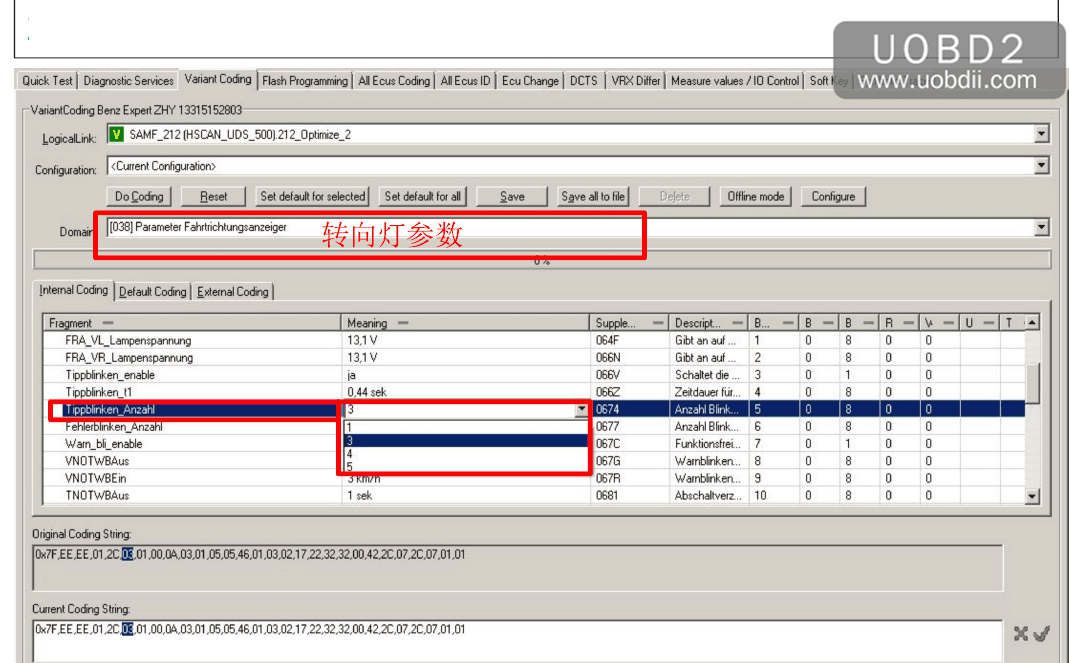
Task: Click scroll down arrow of coding table
Action: click(1032, 496)
